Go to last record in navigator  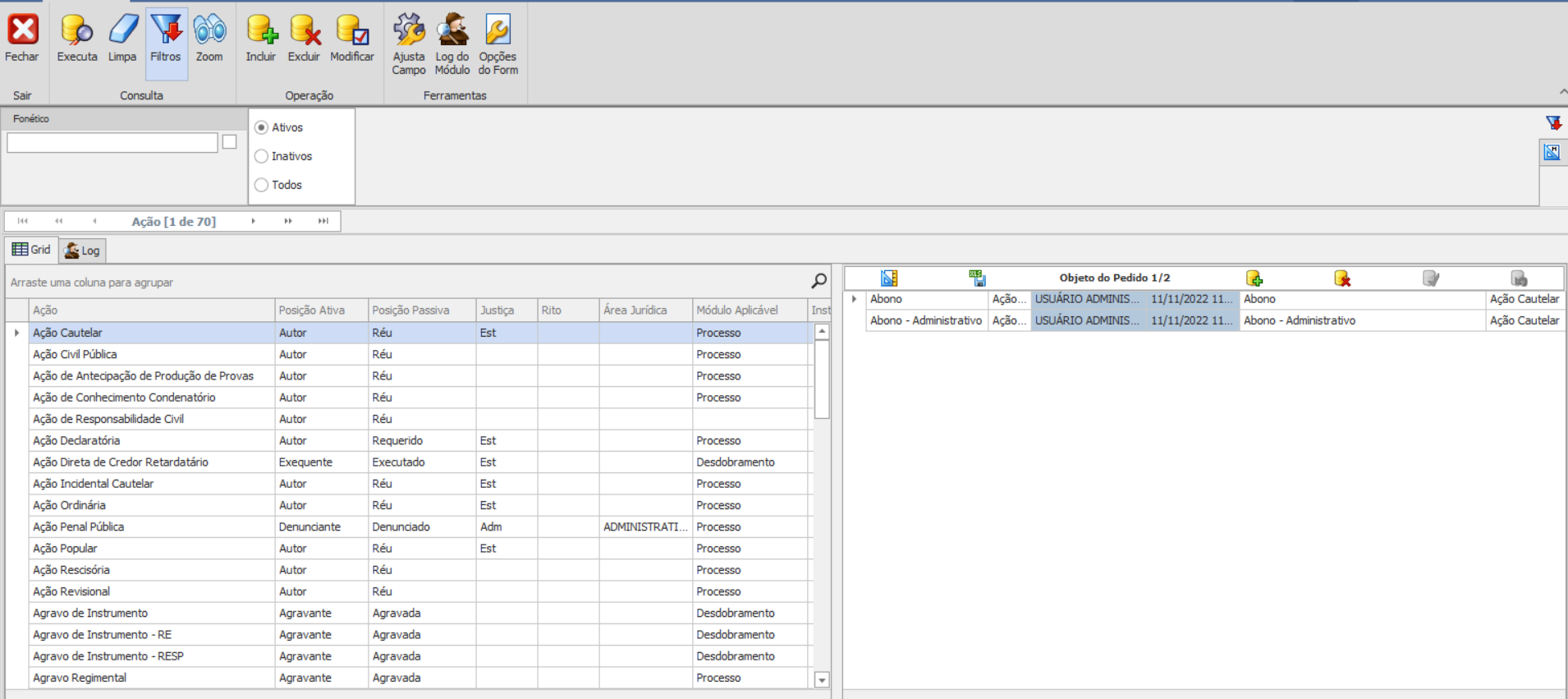(x=323, y=221)
